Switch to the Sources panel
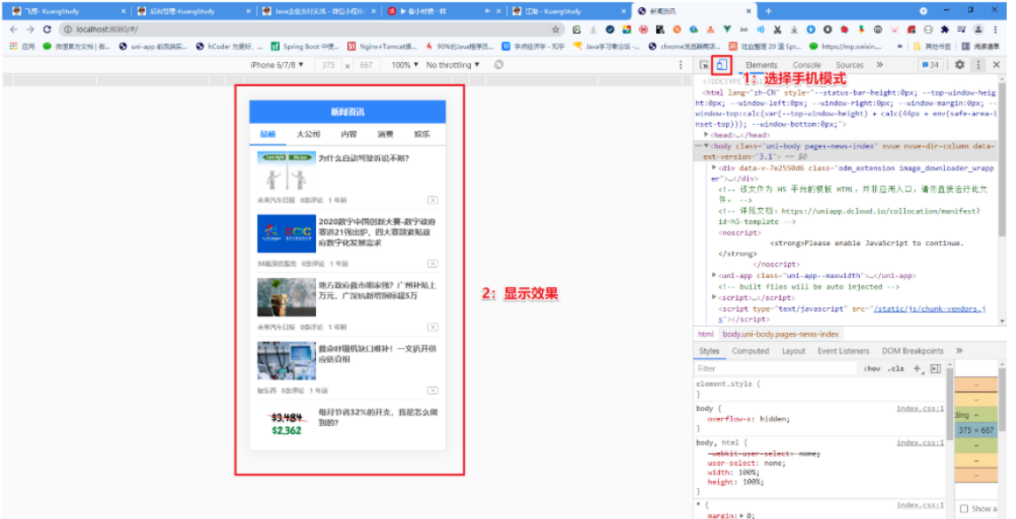The image size is (1016, 519). click(849, 65)
